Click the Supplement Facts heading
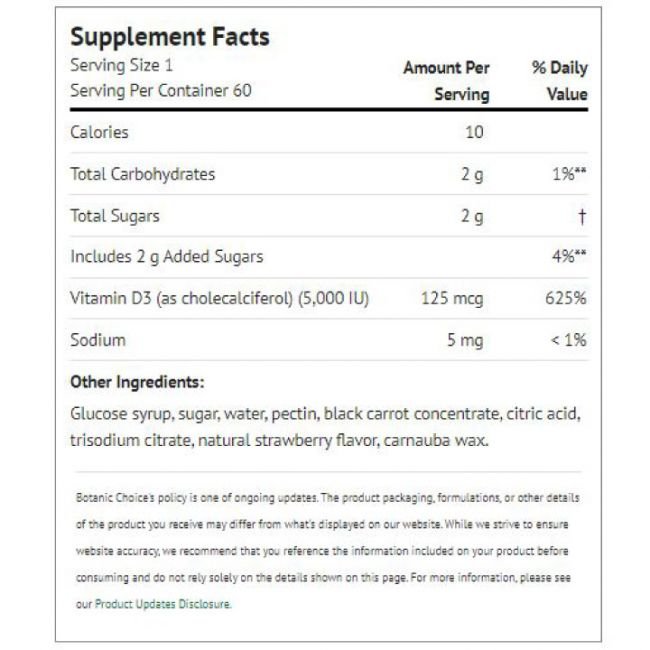The width and height of the screenshot is (650, 650). pyautogui.click(x=169, y=38)
